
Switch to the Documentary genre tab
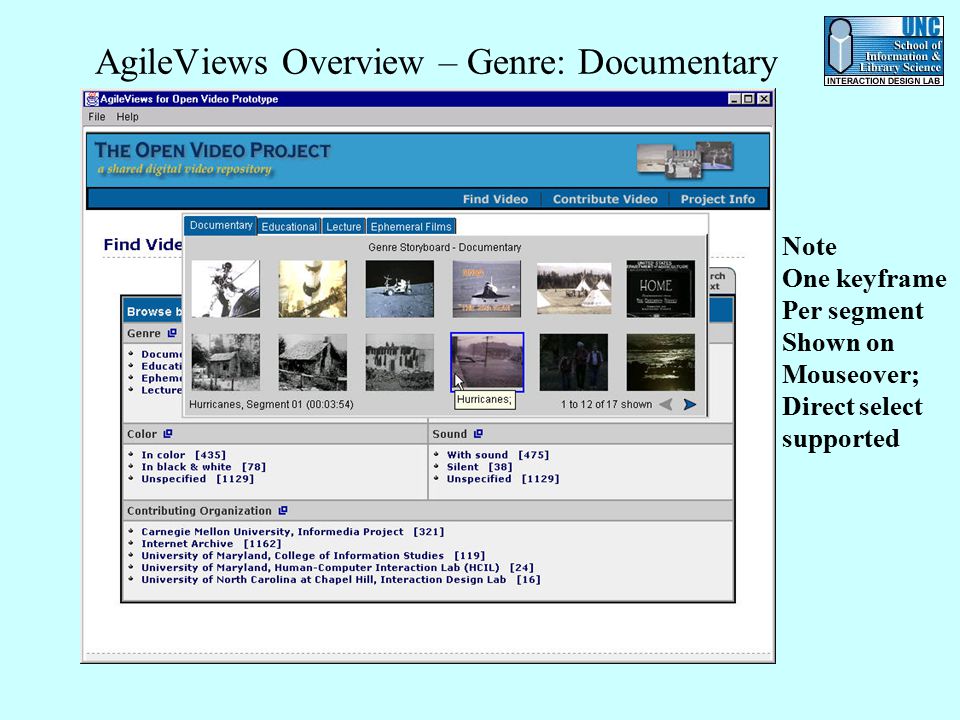pyautogui.click(x=221, y=225)
